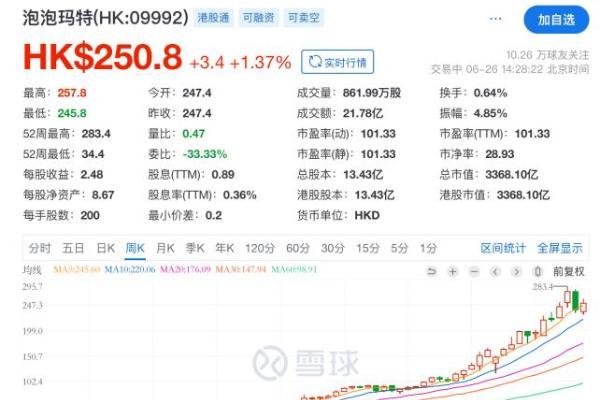Click the 最低 value 245.8
The height and width of the screenshot is (400, 600).
tap(72, 113)
